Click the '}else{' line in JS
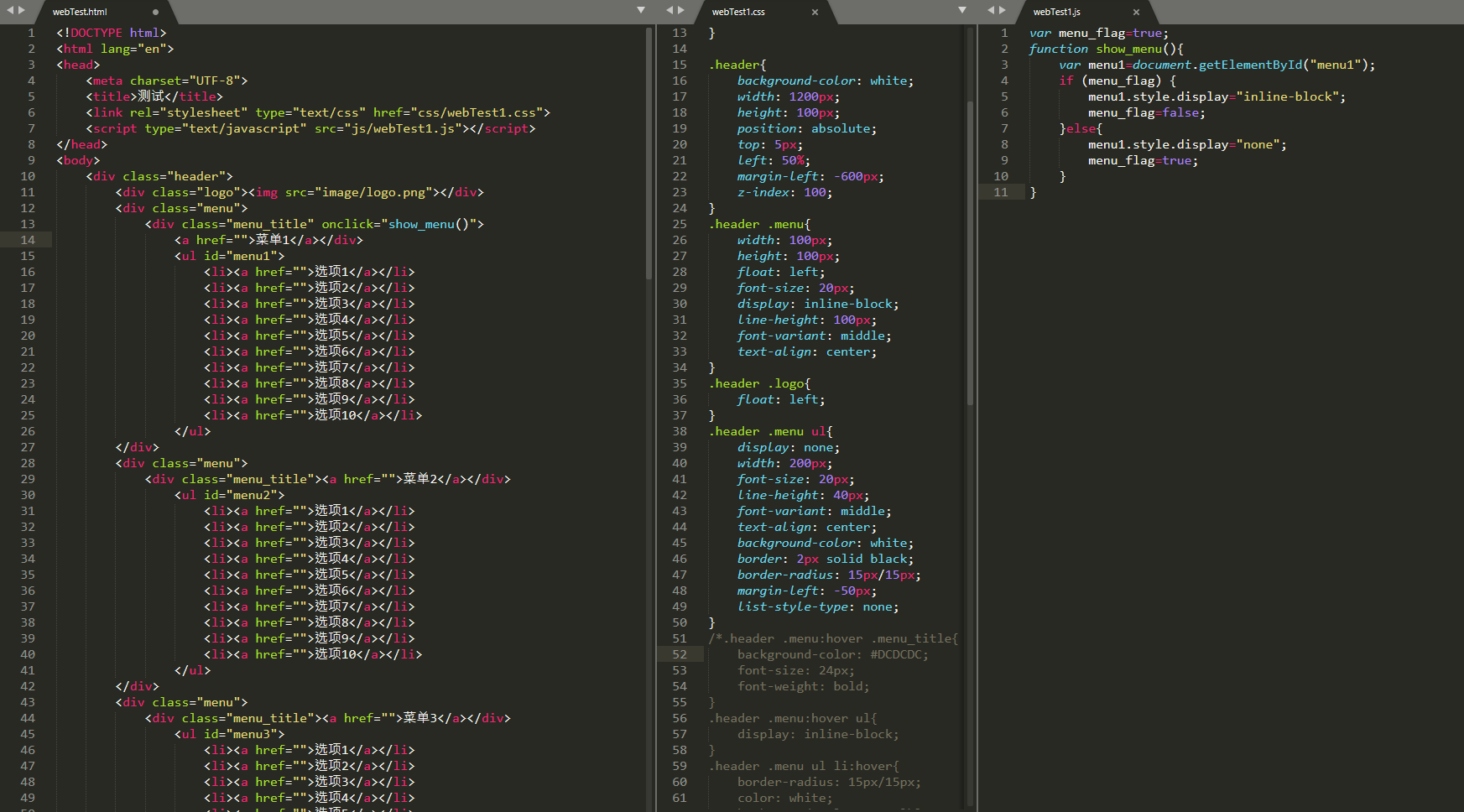Viewport: 1464px width, 812px height. [1081, 128]
